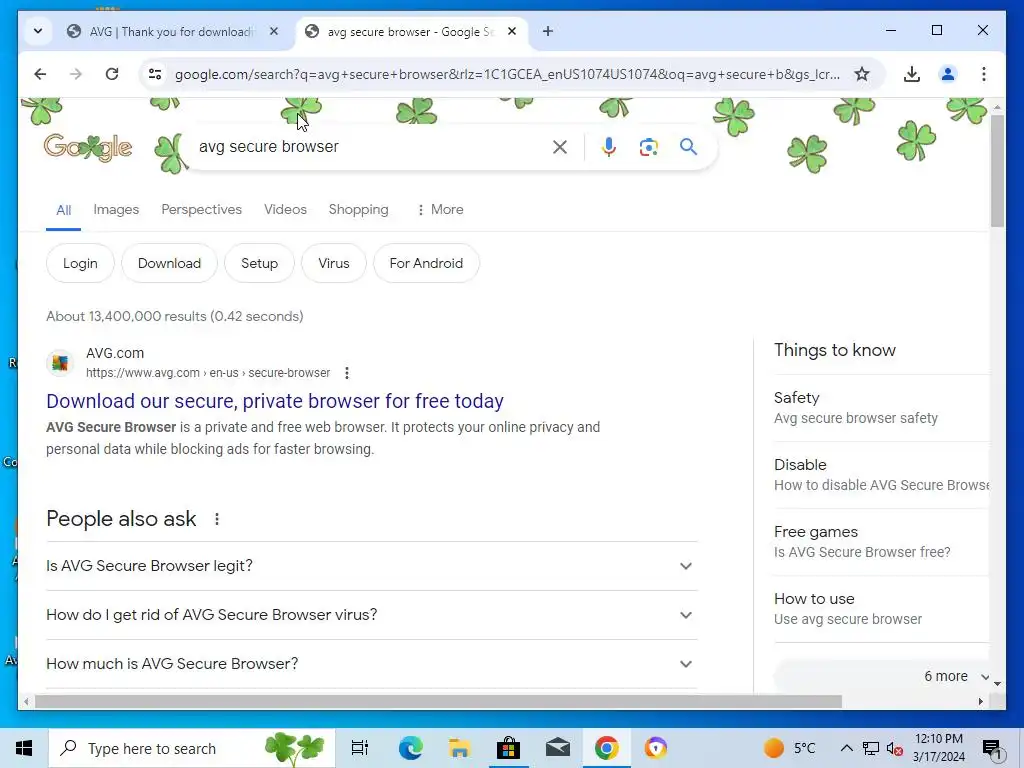This screenshot has height=768, width=1024.
Task: Select the All results tab
Action: 63,210
